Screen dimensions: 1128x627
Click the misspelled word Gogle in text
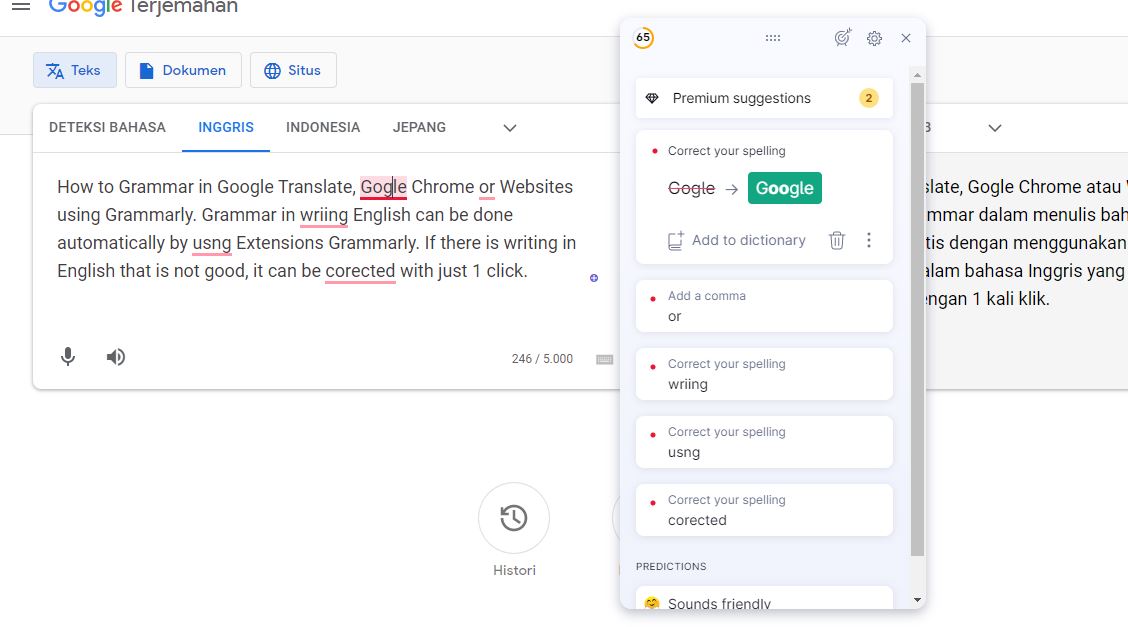383,187
